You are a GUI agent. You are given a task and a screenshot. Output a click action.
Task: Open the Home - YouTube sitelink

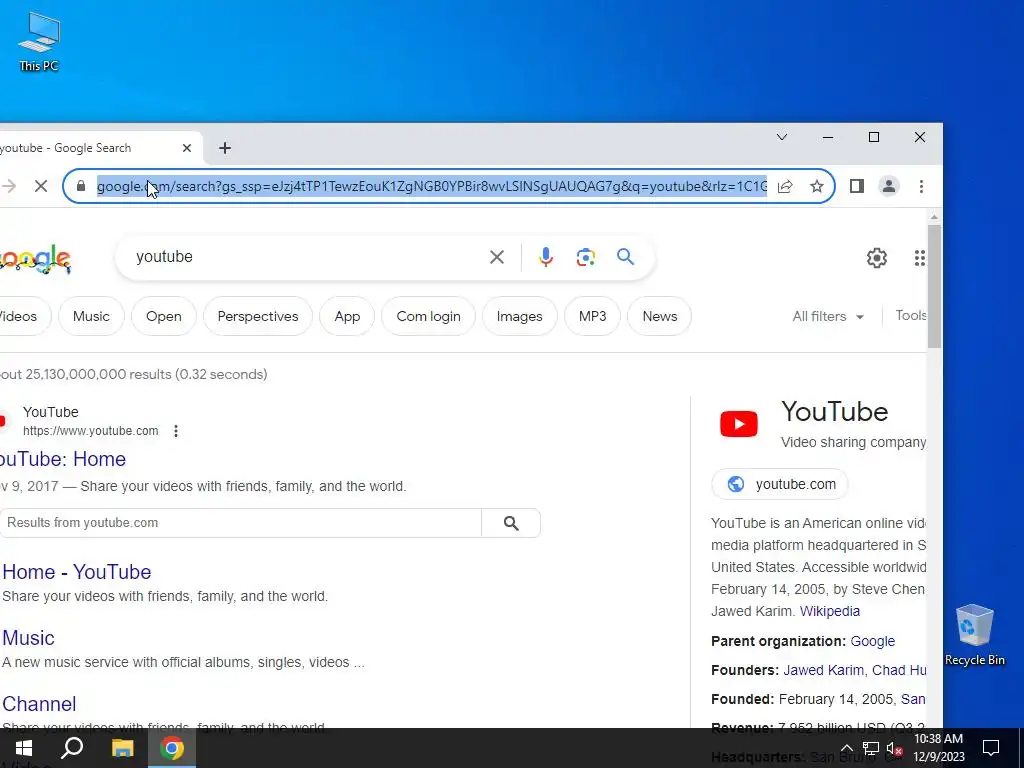77,572
